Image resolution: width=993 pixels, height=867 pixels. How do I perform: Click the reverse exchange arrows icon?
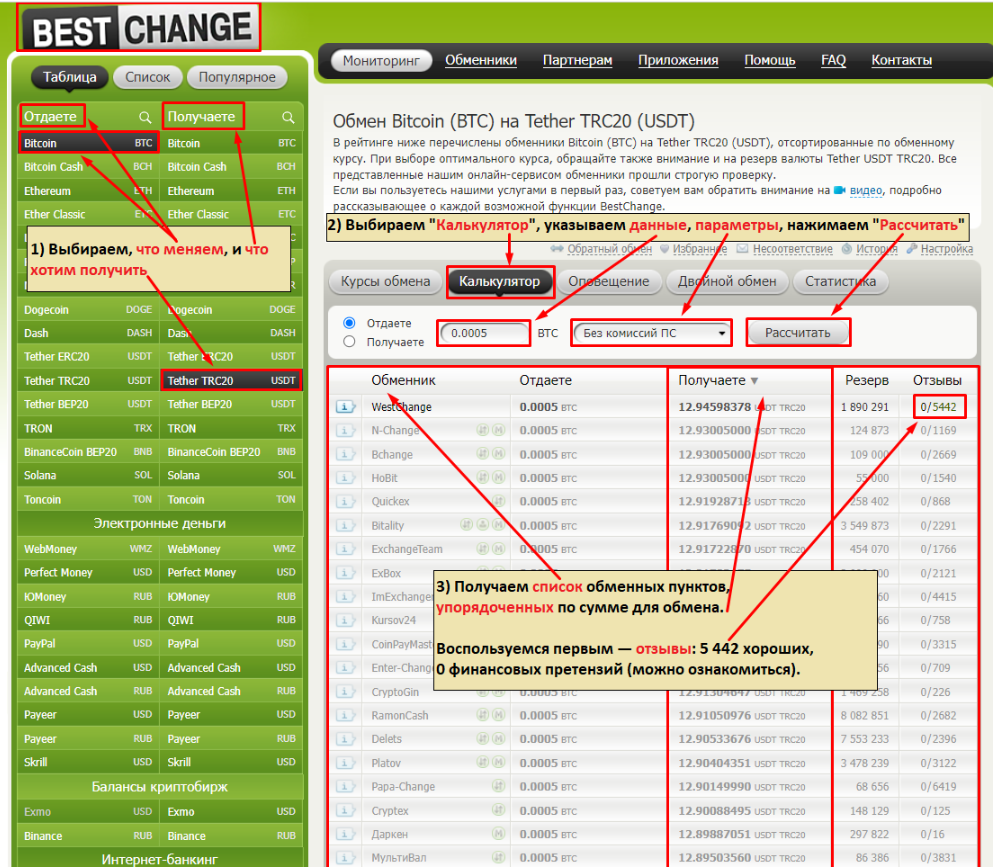click(x=557, y=249)
